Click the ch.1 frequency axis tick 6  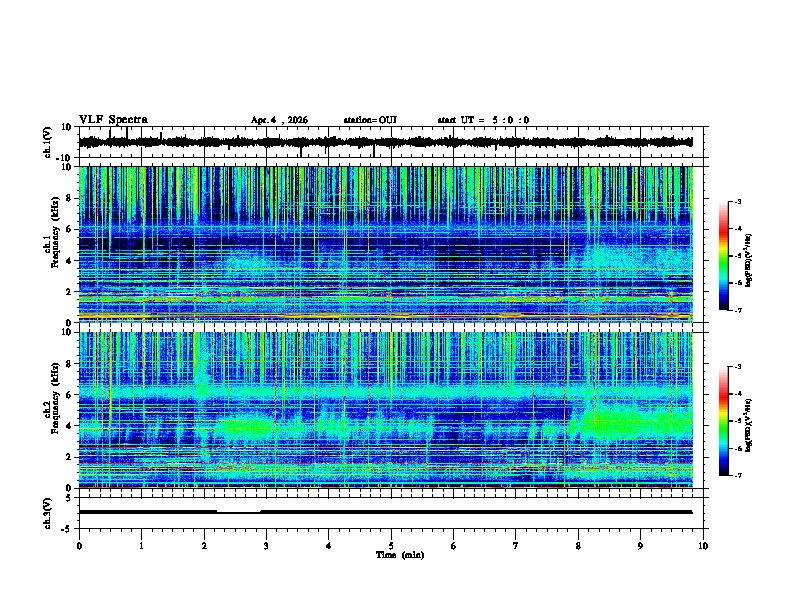tap(69, 229)
